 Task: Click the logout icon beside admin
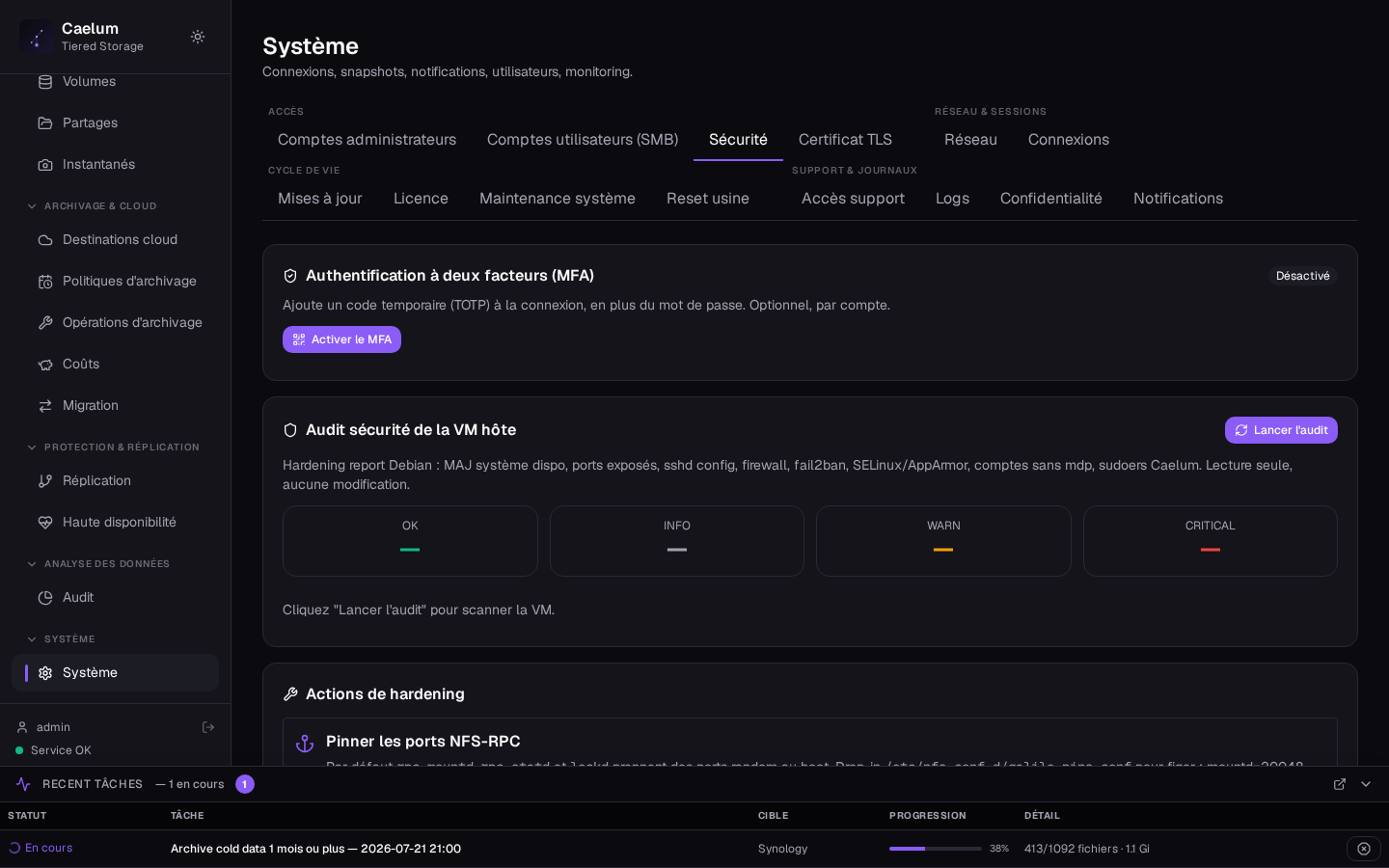pos(208,727)
